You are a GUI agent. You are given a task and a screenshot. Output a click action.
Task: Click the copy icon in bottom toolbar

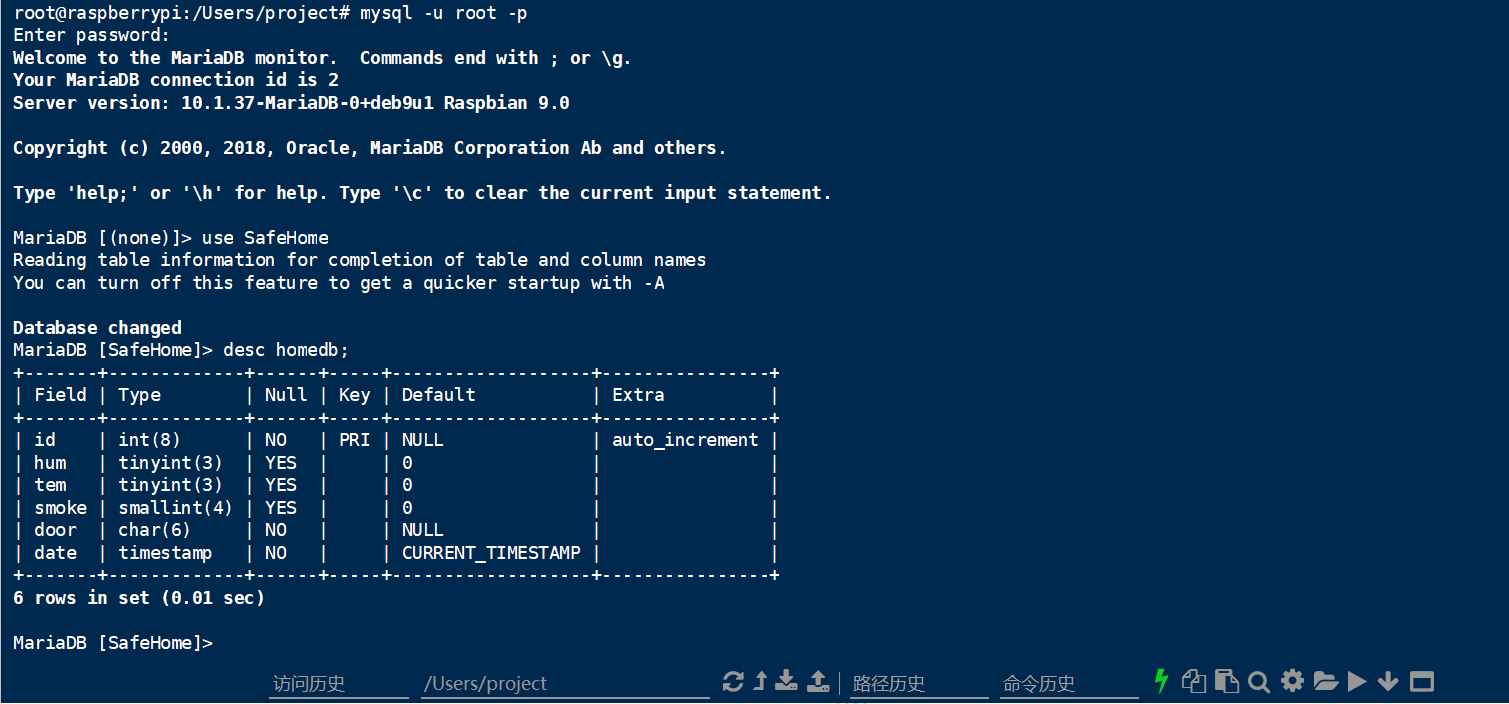coord(1193,681)
